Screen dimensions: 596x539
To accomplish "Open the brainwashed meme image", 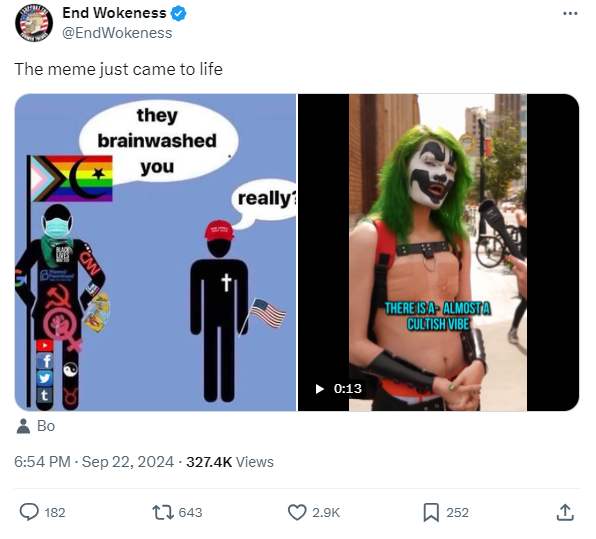I will point(155,252).
